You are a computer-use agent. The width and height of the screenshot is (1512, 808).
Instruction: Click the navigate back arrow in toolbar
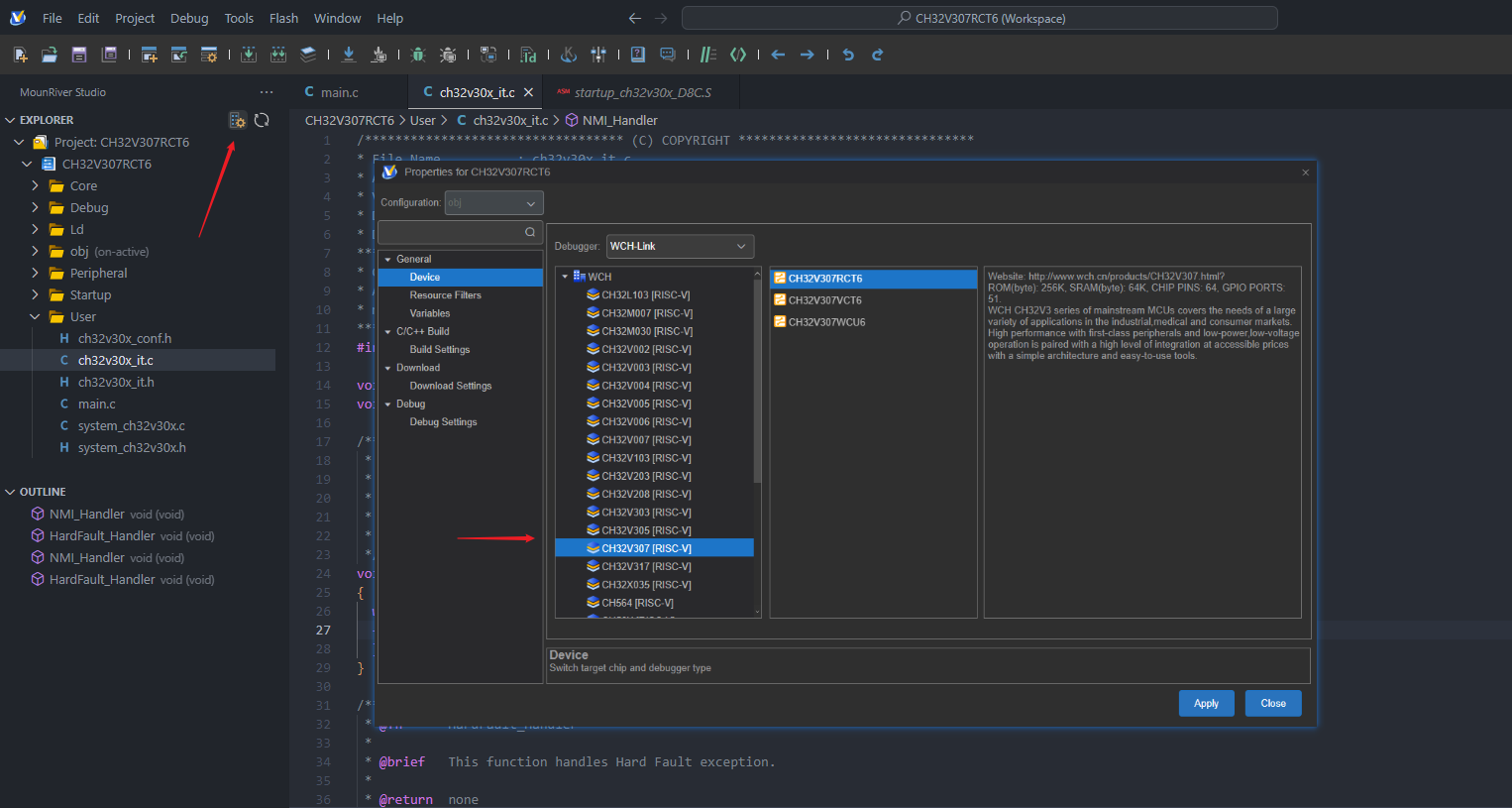(778, 55)
